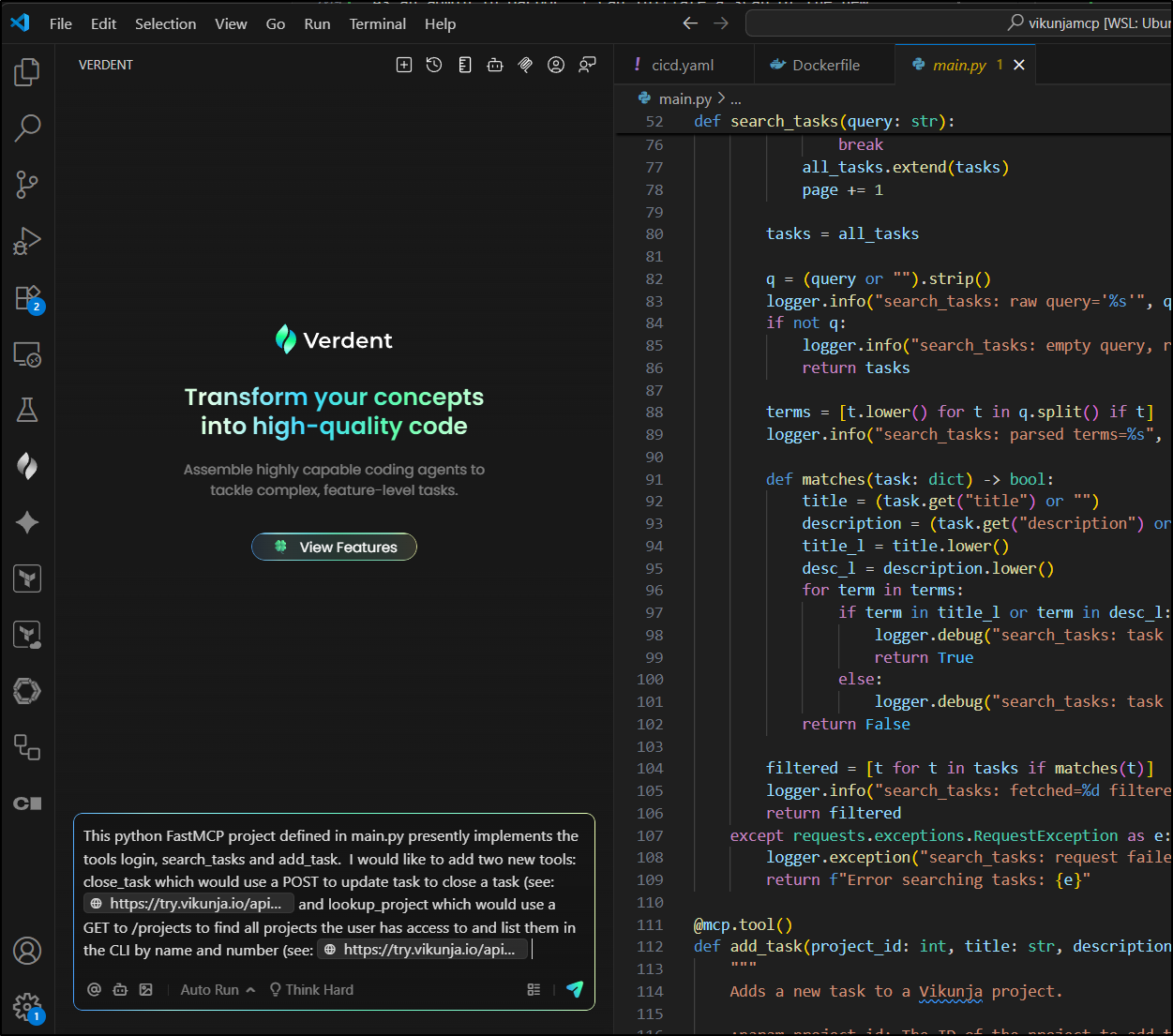Click the first try.vikunja.io link chip
This screenshot has height=1036, width=1173.
[189, 904]
